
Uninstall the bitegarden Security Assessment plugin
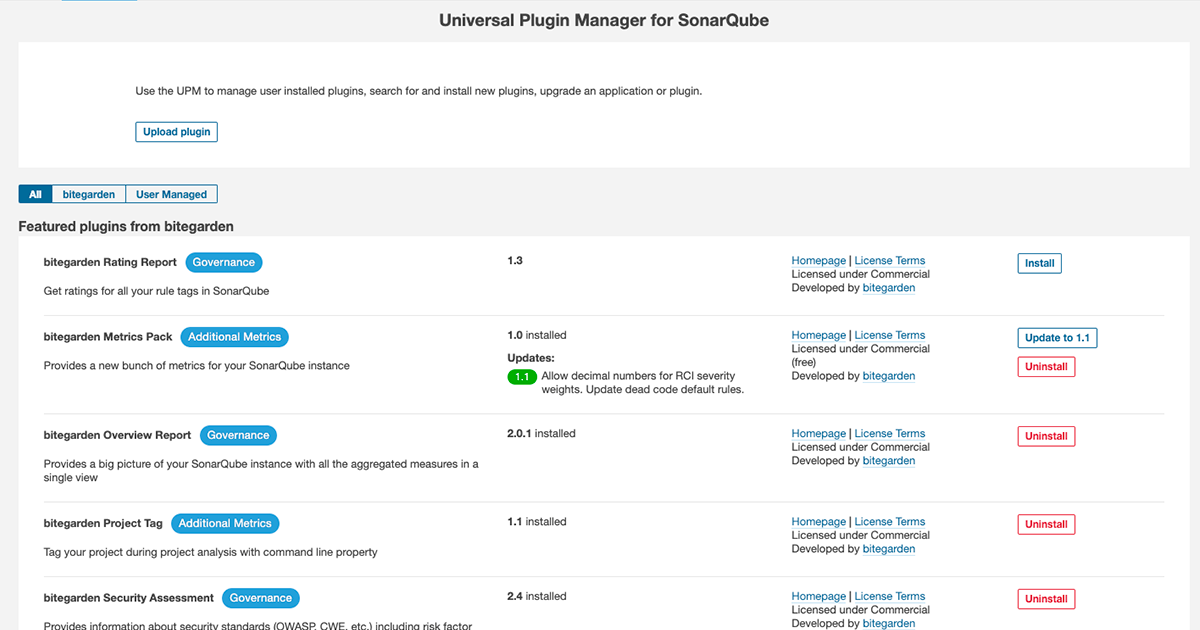1046,599
